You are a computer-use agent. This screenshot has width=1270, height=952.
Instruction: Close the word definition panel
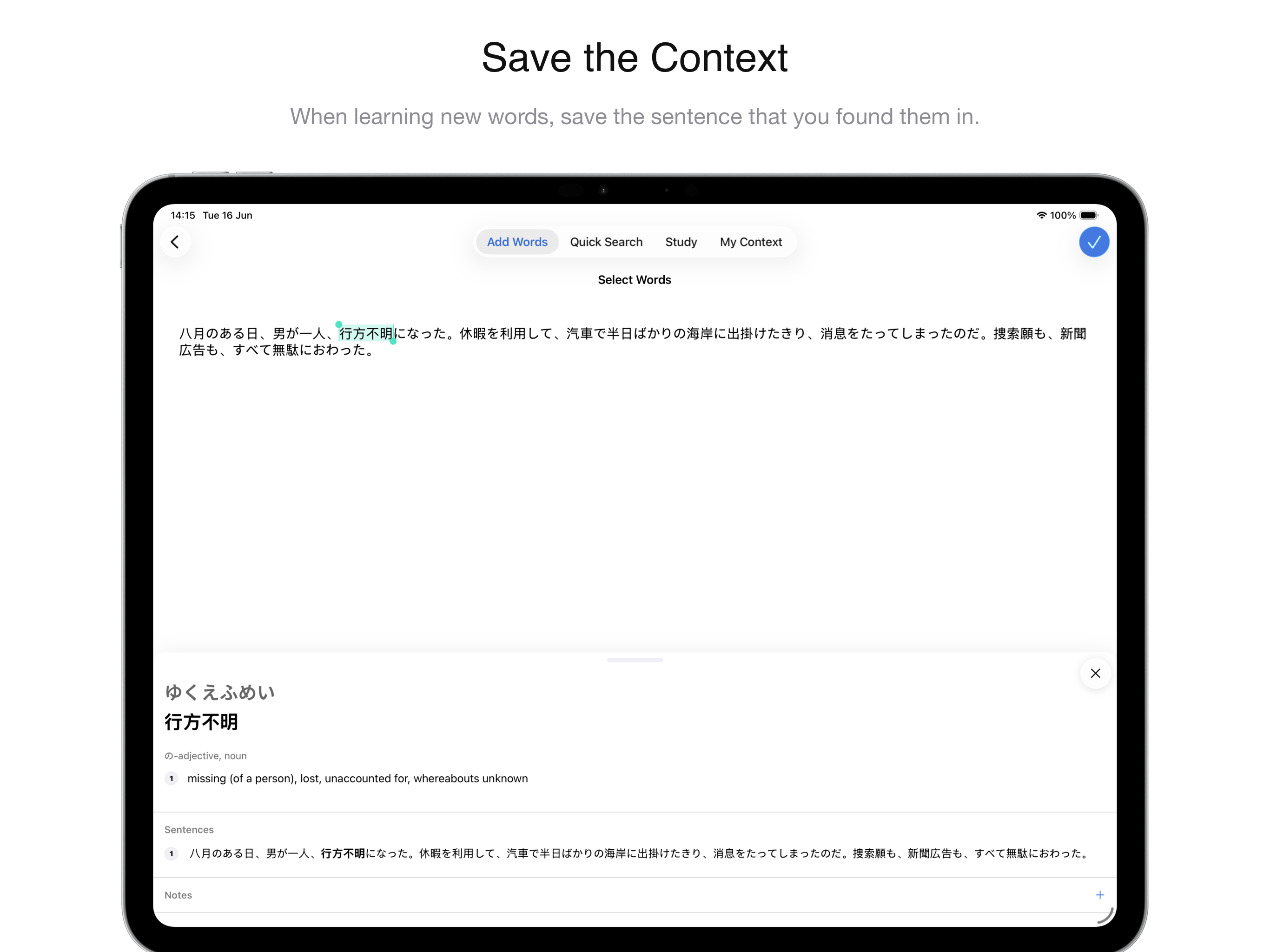pos(1095,673)
